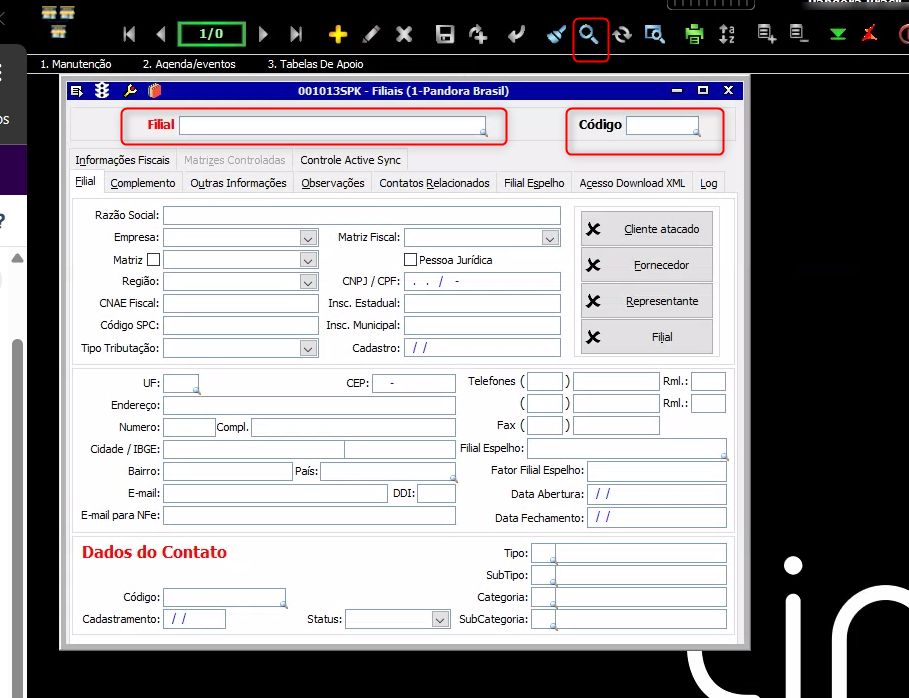
Task: Toggle the Representante button
Action: (646, 301)
